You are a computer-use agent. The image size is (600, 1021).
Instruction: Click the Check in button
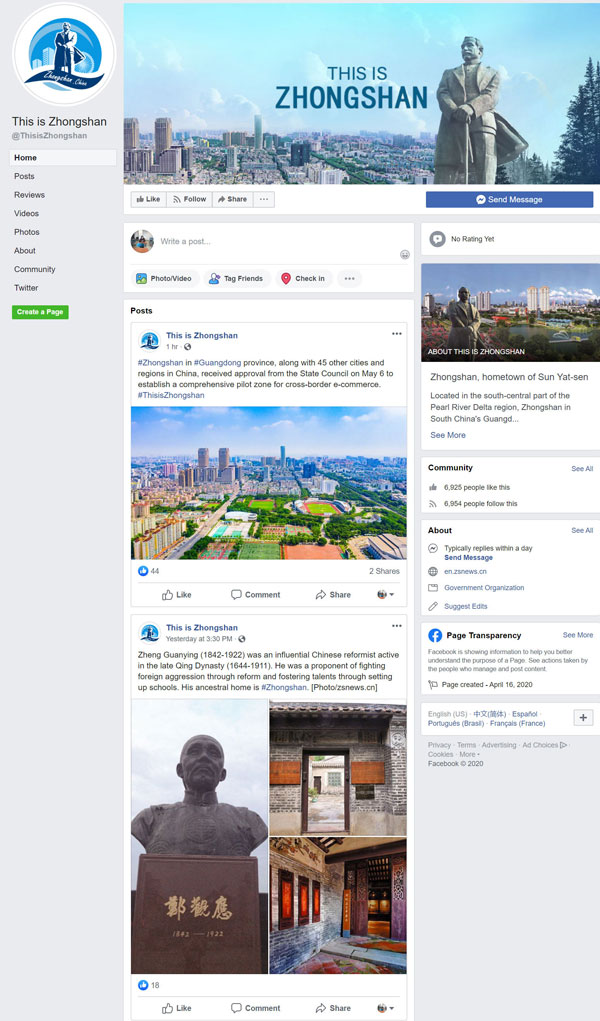[304, 279]
